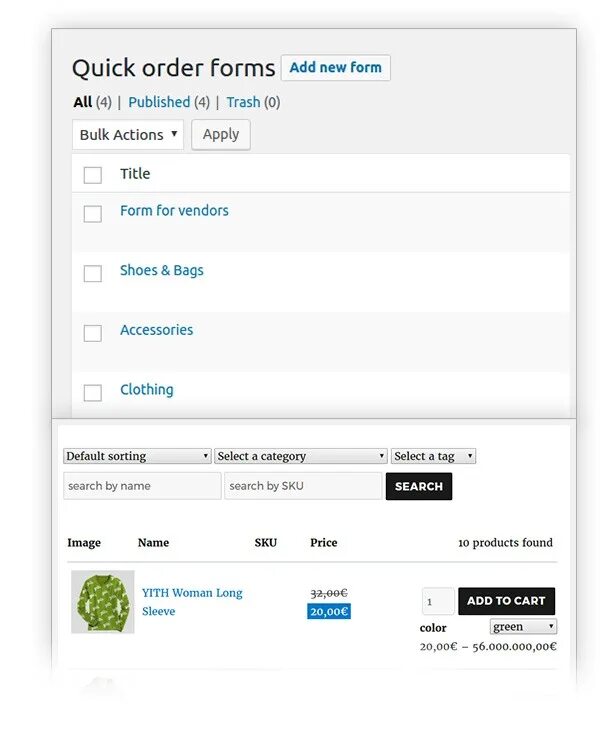Click the search by SKU field
600x730 pixels.
pyautogui.click(x=303, y=486)
